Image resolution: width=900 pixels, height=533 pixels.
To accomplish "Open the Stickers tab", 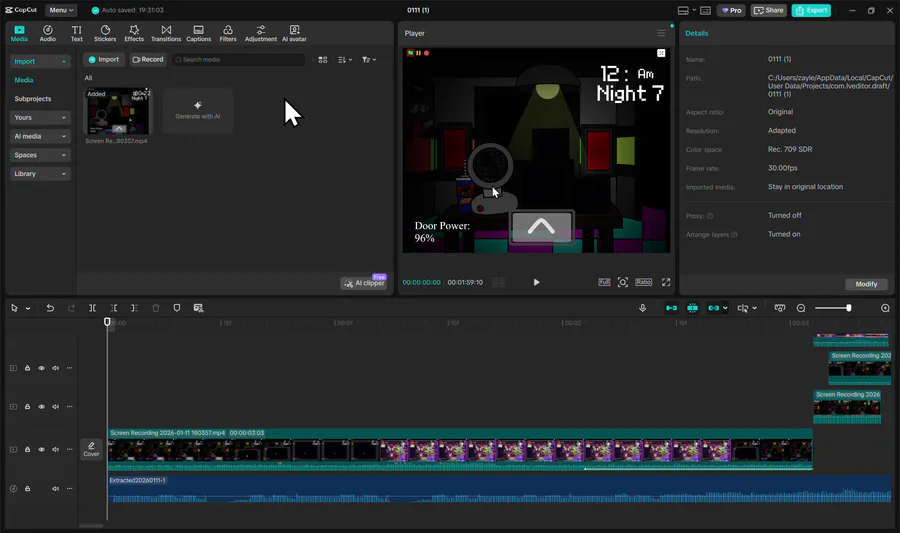I will [x=105, y=33].
